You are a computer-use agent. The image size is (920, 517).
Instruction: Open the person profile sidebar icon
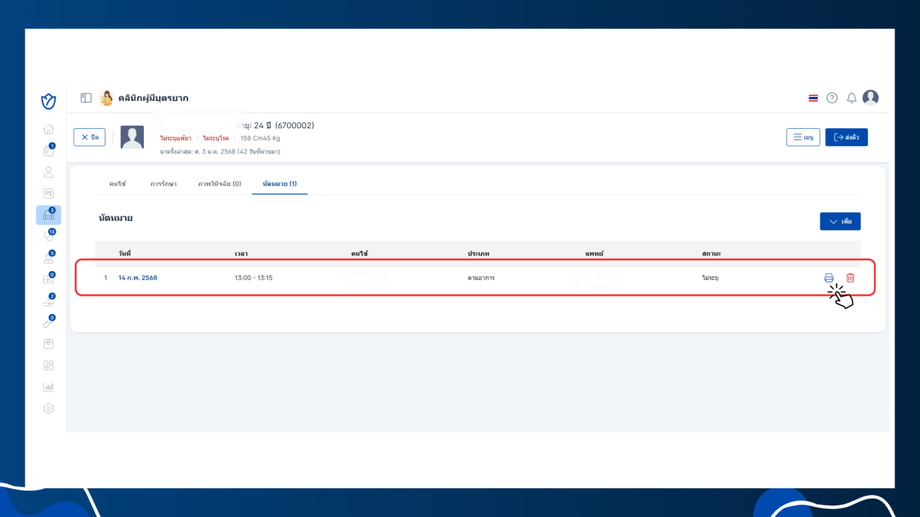click(49, 172)
